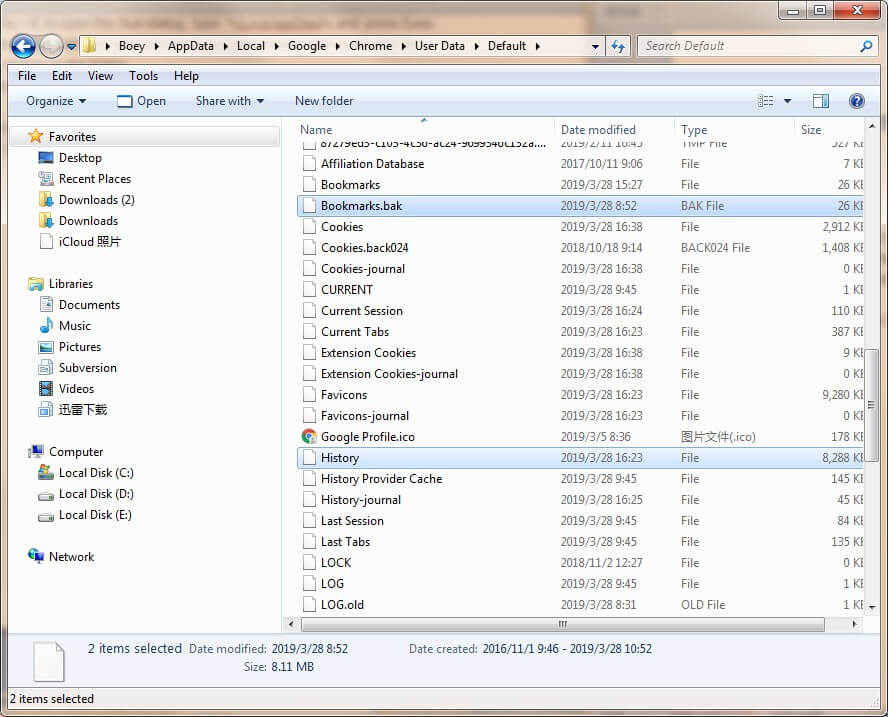The width and height of the screenshot is (888, 717).
Task: Open iCloud 照片 in Favorites
Action: 89,241
